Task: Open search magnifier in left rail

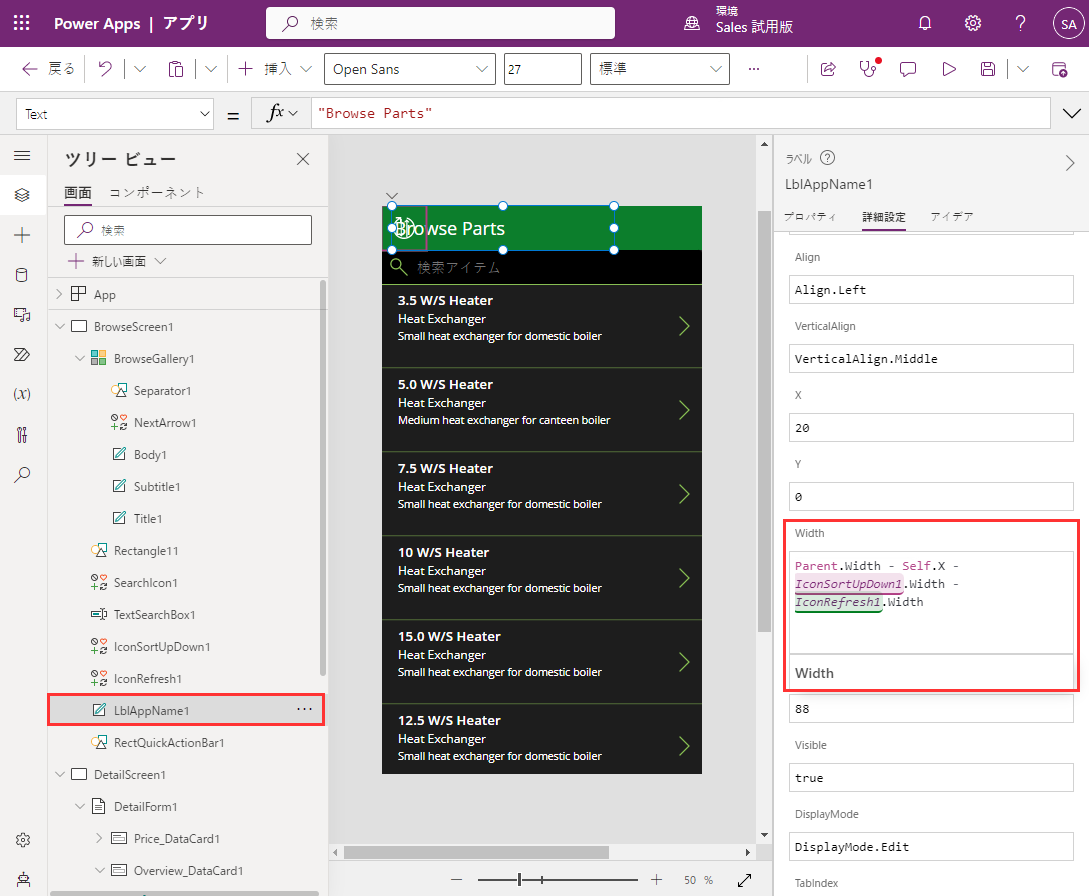Action: pyautogui.click(x=22, y=474)
